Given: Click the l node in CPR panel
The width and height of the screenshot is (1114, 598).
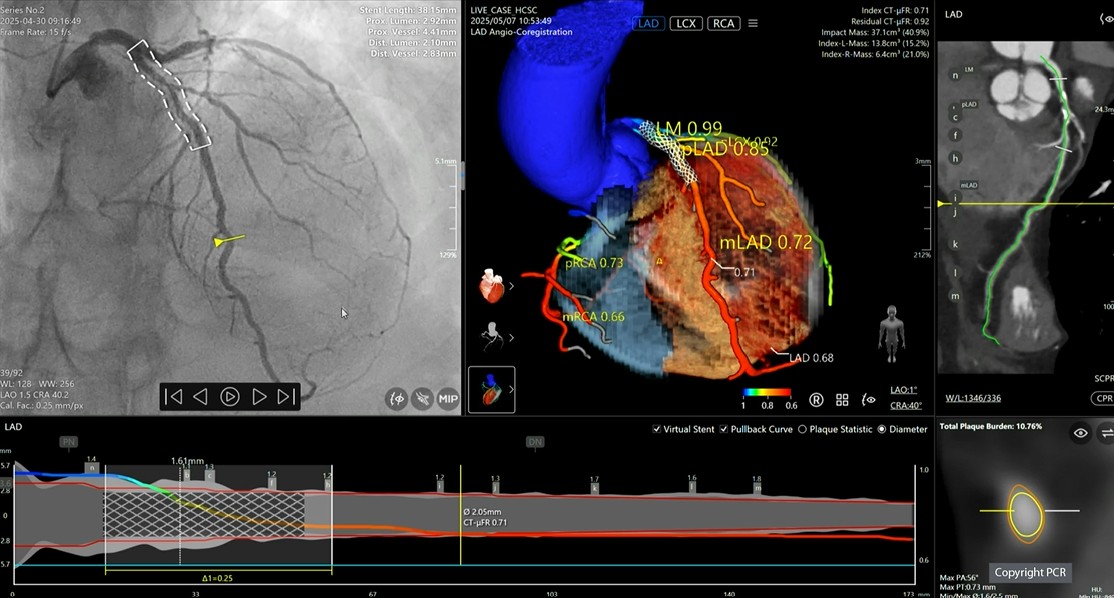Looking at the screenshot, I should (x=955, y=272).
